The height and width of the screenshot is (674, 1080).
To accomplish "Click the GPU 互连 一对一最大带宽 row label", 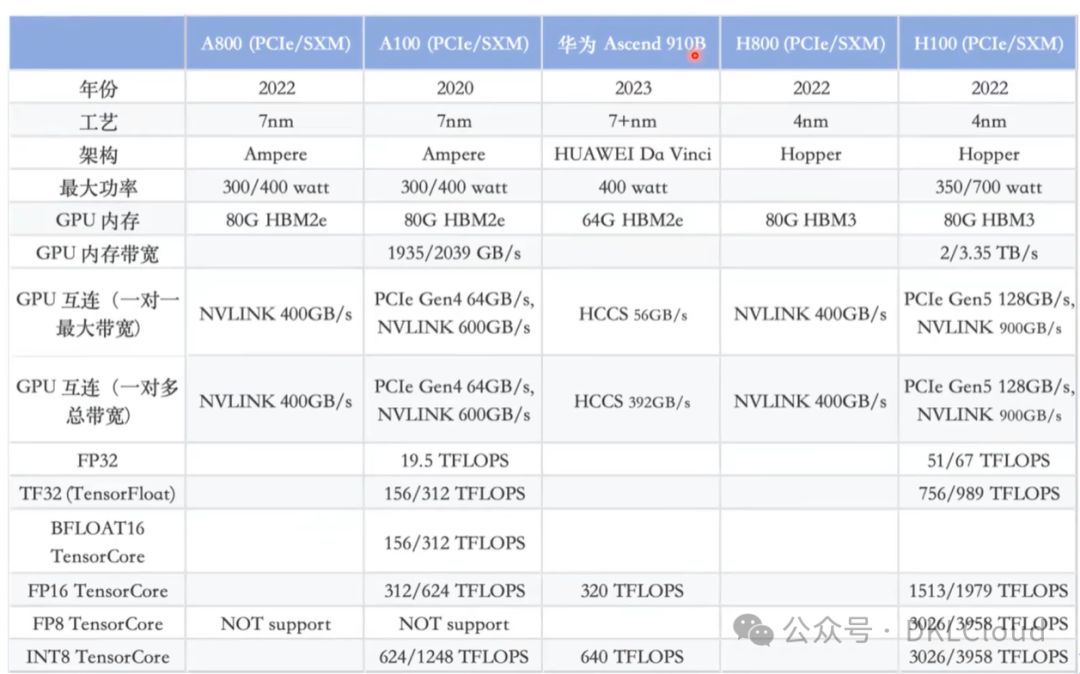I will click(x=98, y=314).
